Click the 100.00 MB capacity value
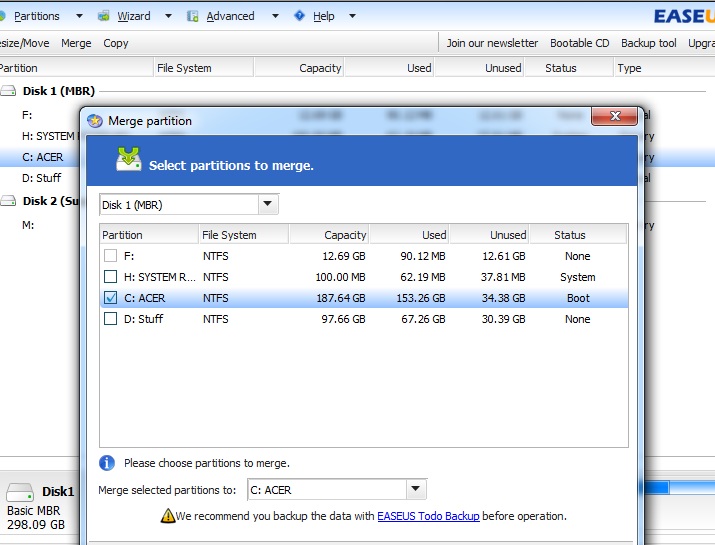Viewport: 715px width, 545px height. [341, 277]
